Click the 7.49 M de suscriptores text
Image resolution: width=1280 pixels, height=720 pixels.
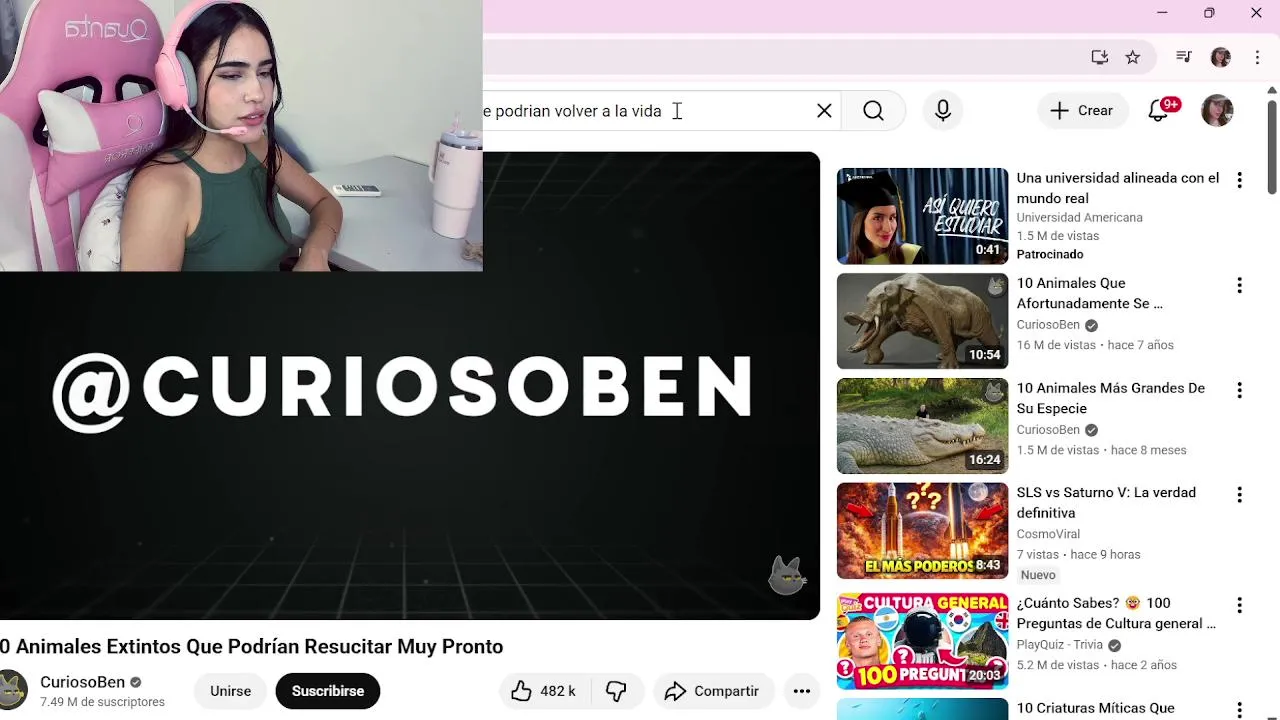click(102, 702)
